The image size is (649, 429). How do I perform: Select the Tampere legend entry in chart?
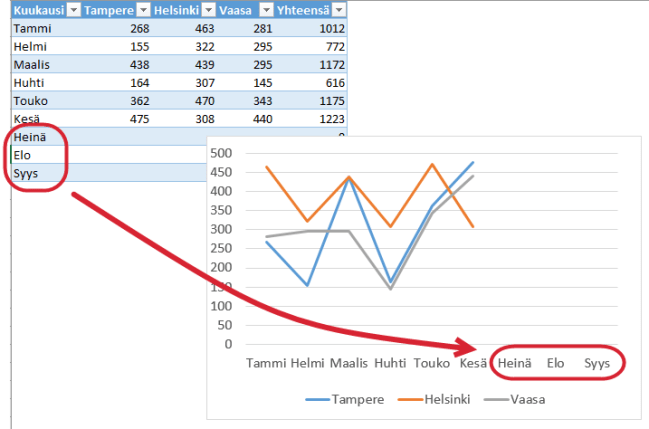tap(348, 399)
